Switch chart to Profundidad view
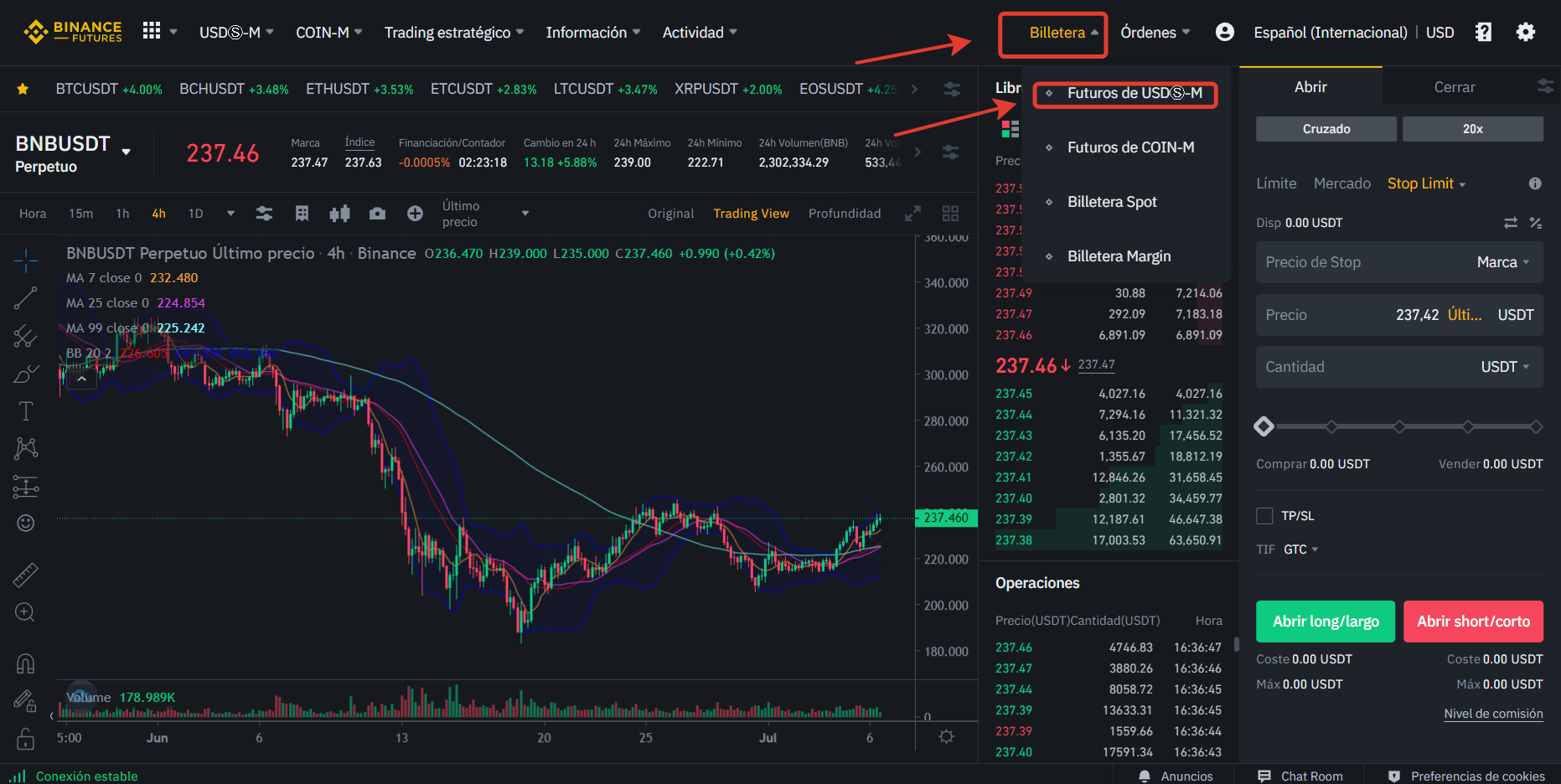The width and height of the screenshot is (1561, 784). (845, 214)
